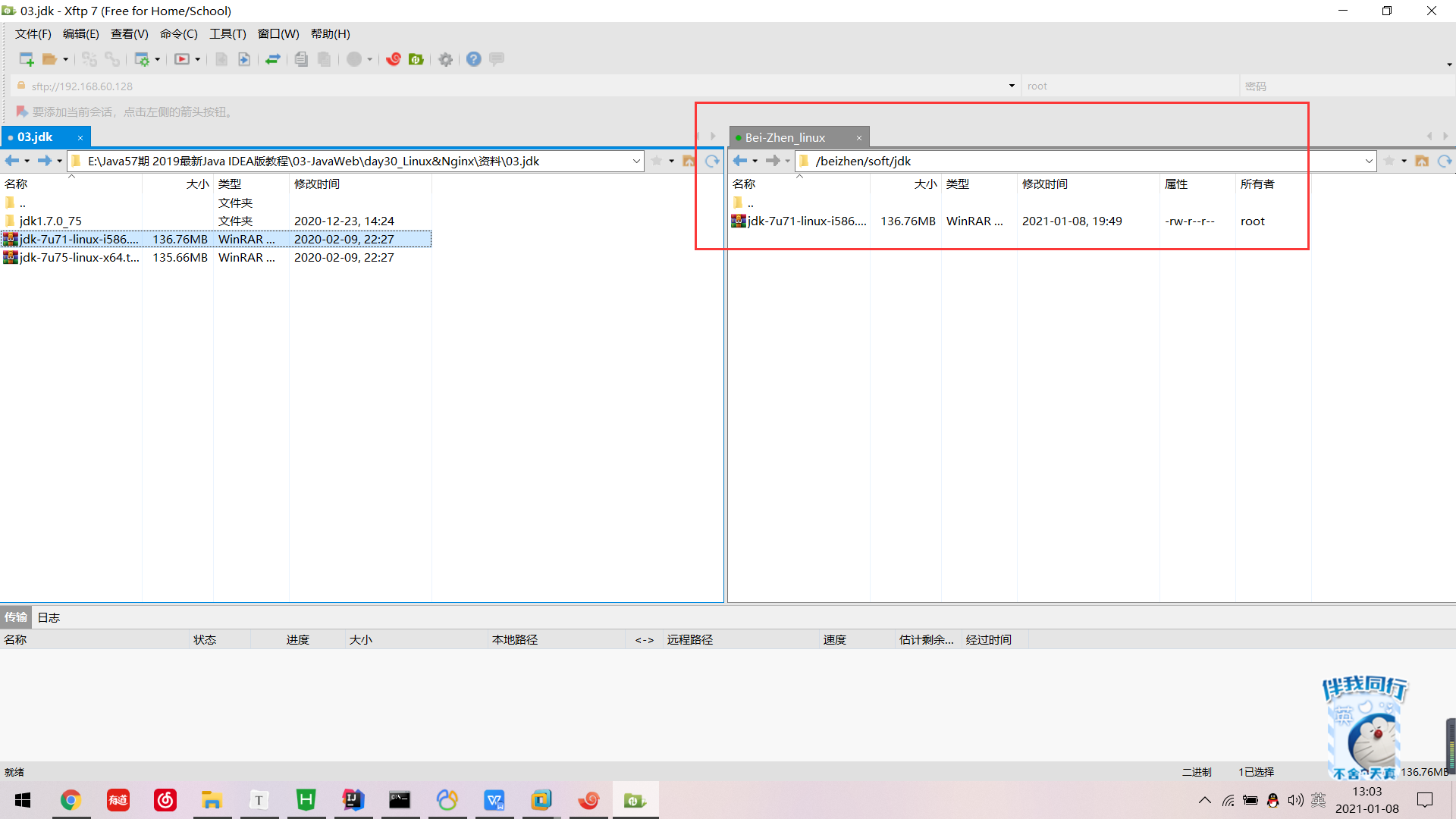The width and height of the screenshot is (1456, 819).
Task: Open the 工具(T) menu
Action: point(227,33)
